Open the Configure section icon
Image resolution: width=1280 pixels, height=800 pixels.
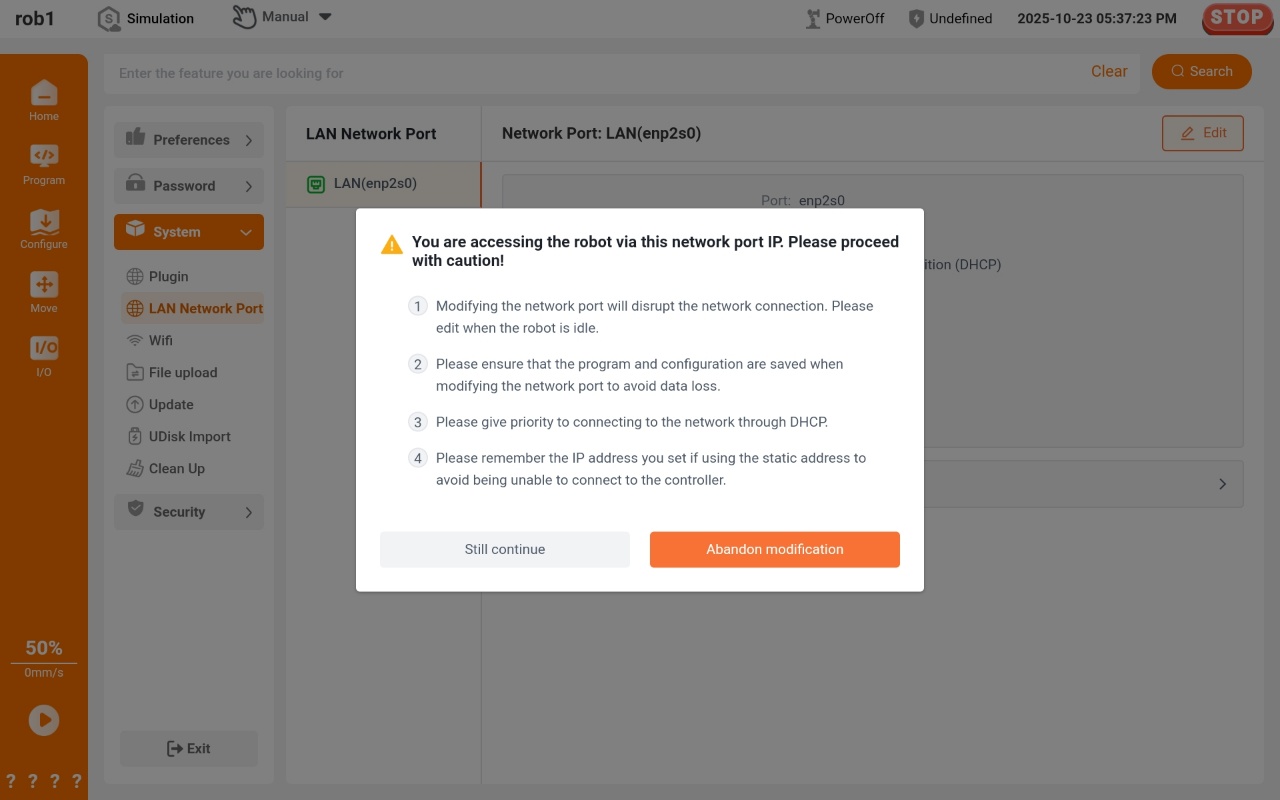[x=44, y=221]
